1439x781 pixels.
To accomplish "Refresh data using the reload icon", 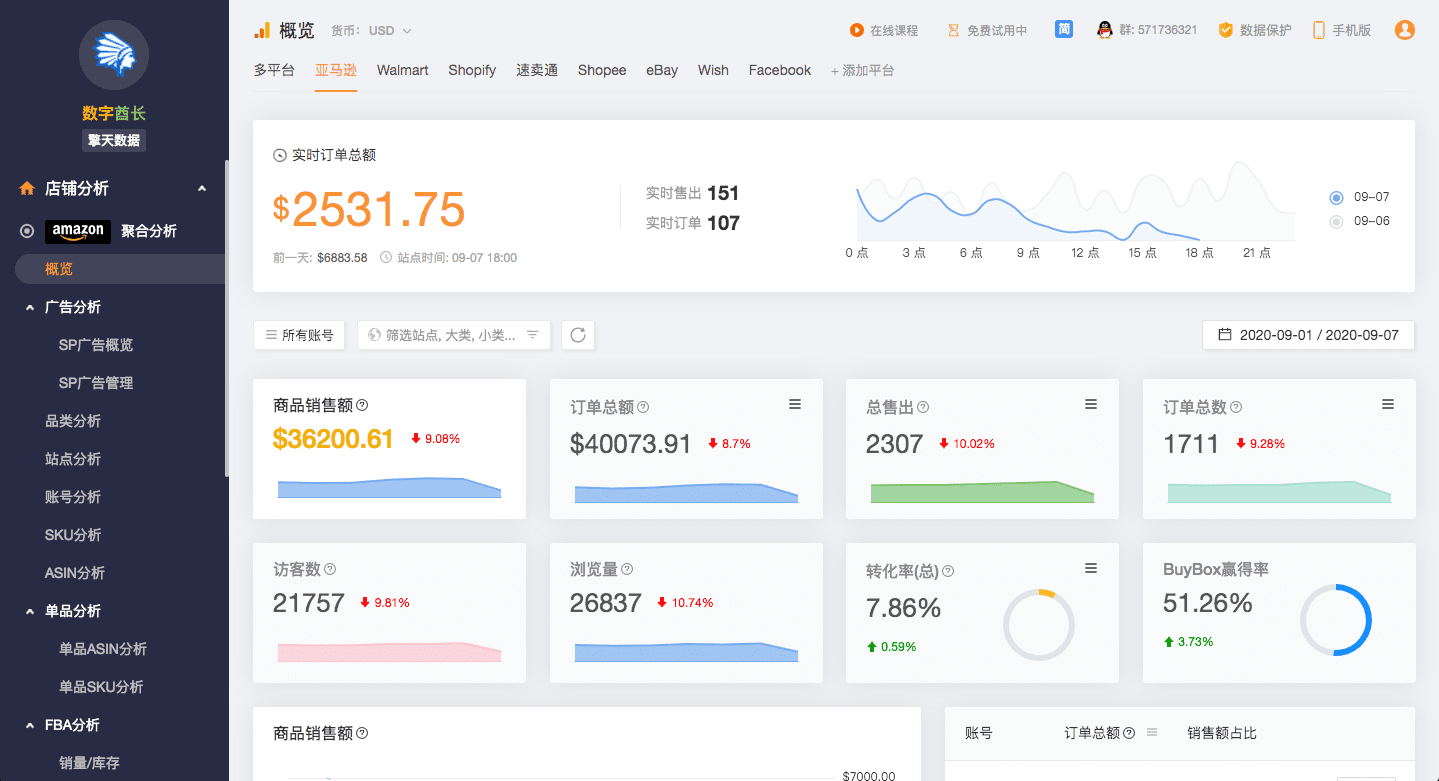I will [x=577, y=335].
